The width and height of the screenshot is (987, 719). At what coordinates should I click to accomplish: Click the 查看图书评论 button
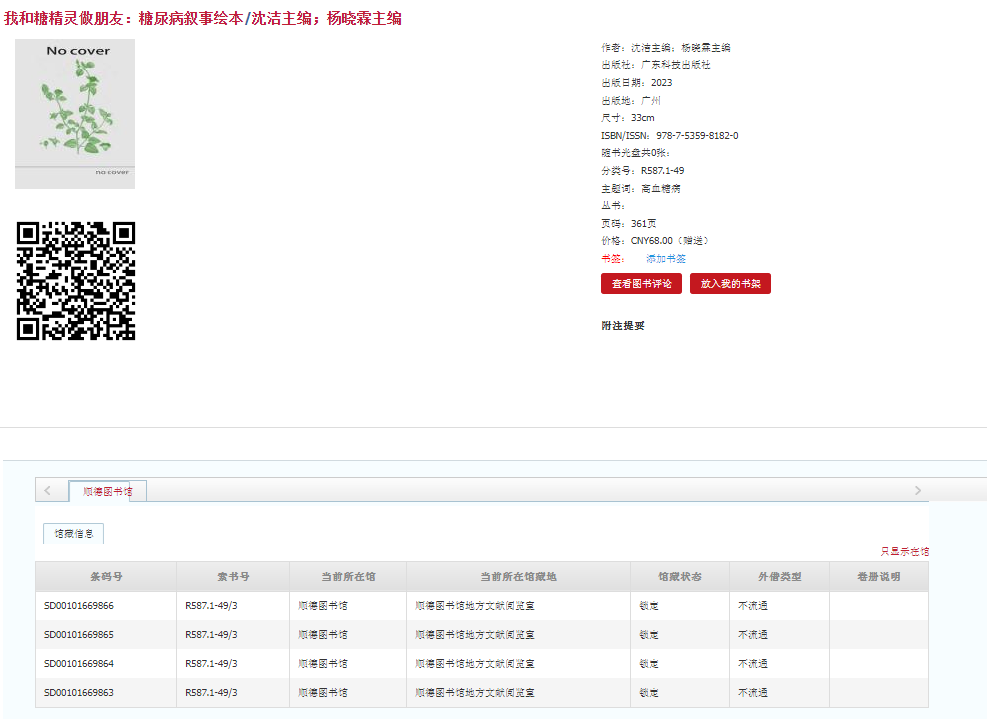641,283
